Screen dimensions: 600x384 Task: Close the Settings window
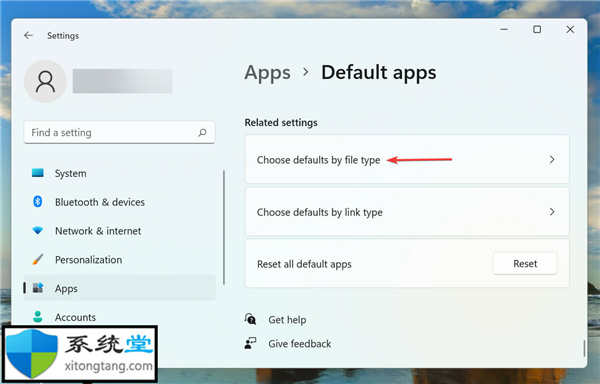(570, 29)
